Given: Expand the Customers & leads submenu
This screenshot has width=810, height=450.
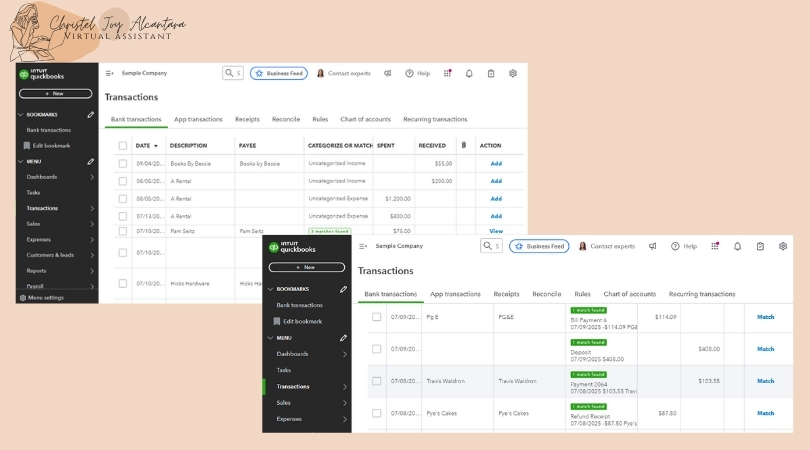Looking at the screenshot, I should coord(92,255).
